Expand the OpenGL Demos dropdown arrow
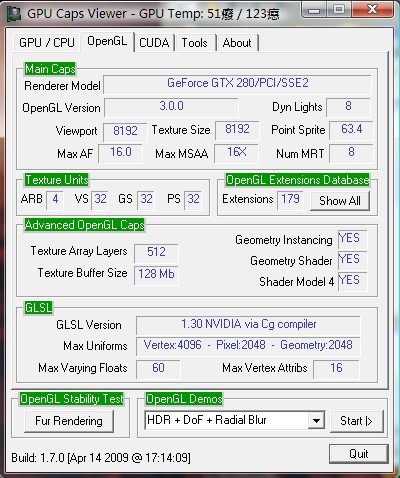400x478 pixels. pyautogui.click(x=316, y=421)
